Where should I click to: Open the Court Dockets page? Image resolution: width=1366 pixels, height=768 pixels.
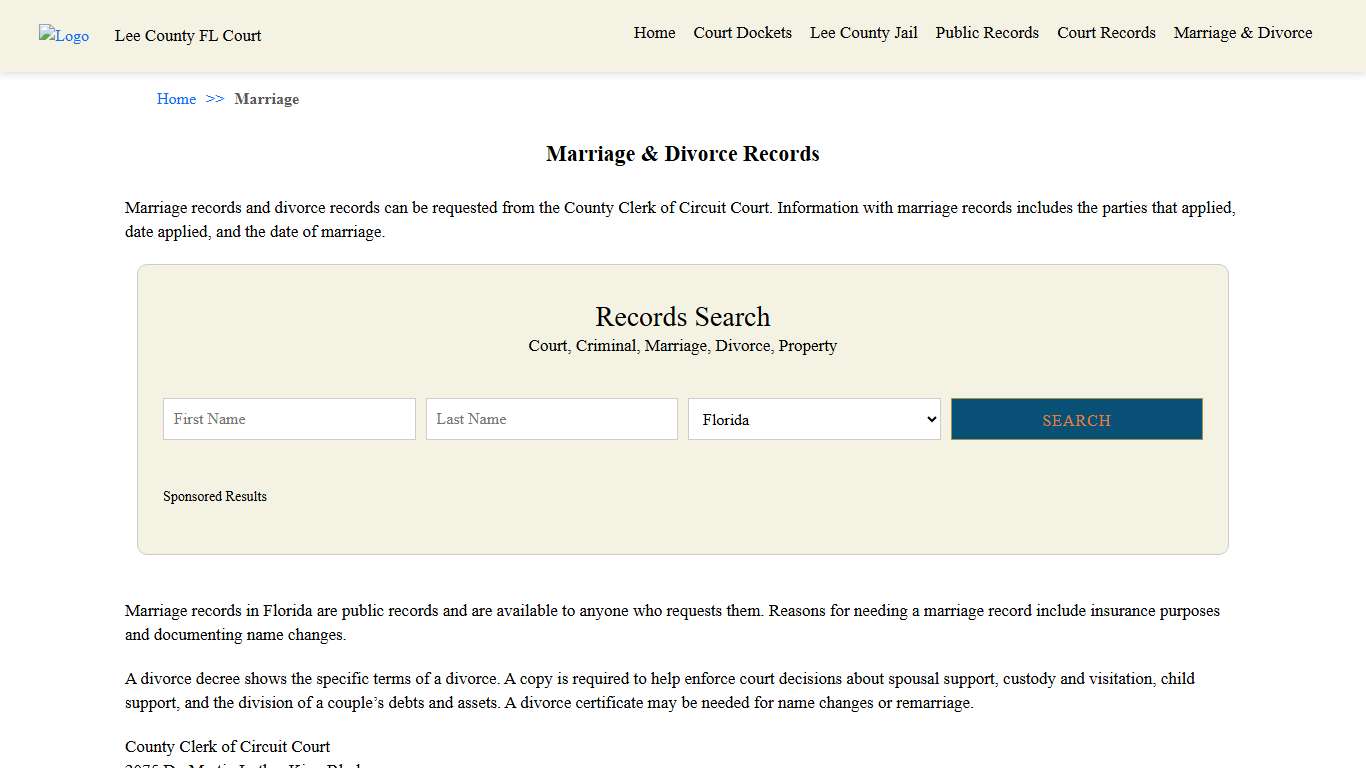click(x=742, y=32)
